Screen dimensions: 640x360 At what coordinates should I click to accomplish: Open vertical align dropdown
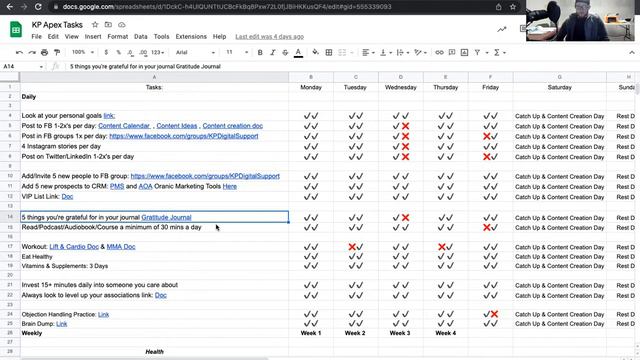385,53
